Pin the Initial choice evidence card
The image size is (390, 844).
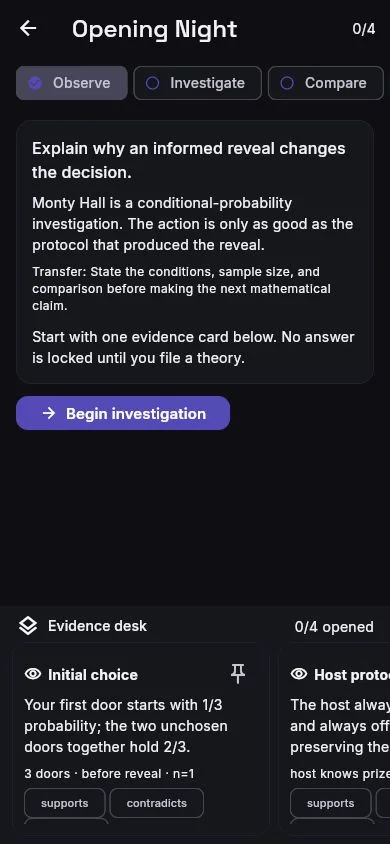[x=238, y=673]
